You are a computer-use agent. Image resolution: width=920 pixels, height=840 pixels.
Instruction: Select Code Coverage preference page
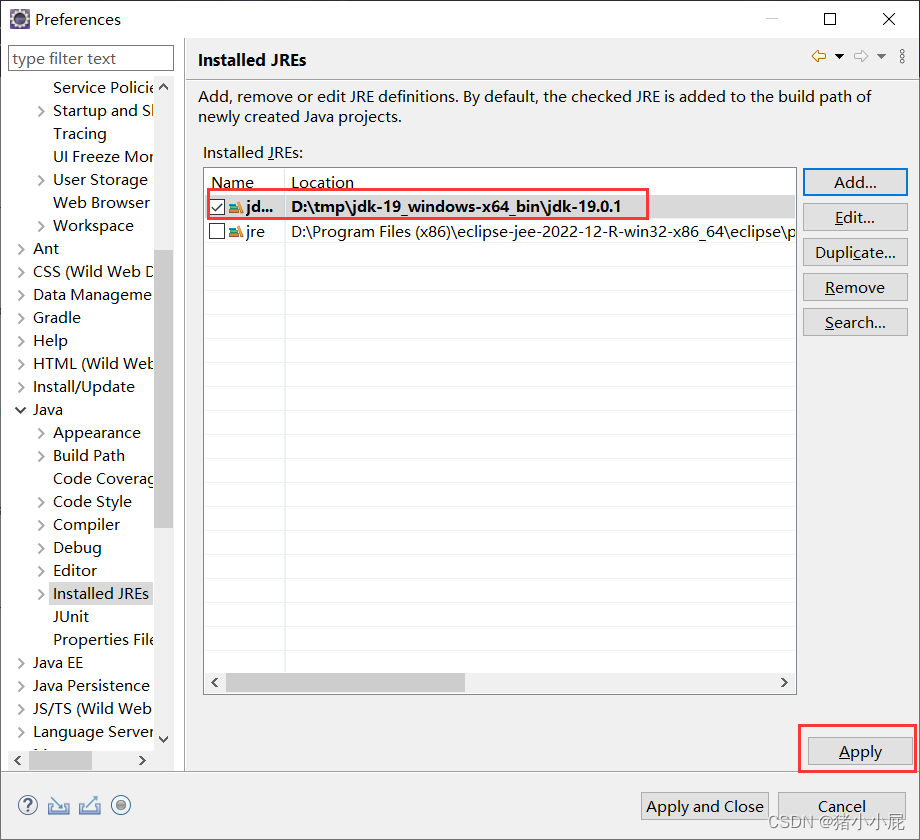coord(103,479)
